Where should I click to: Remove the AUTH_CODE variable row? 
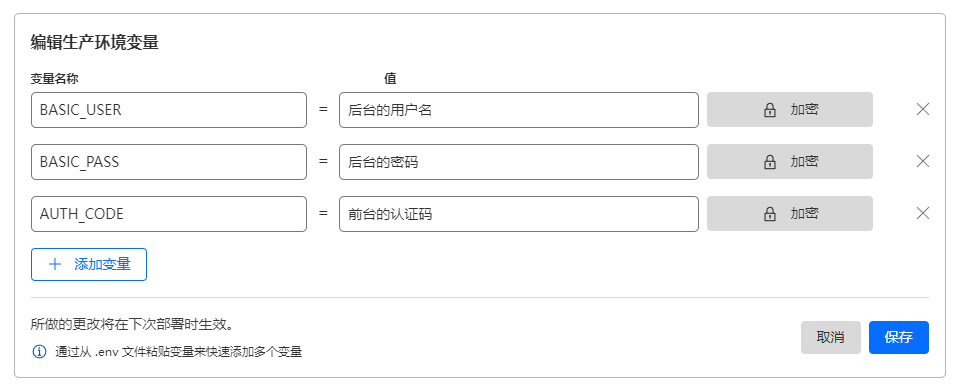click(x=923, y=214)
